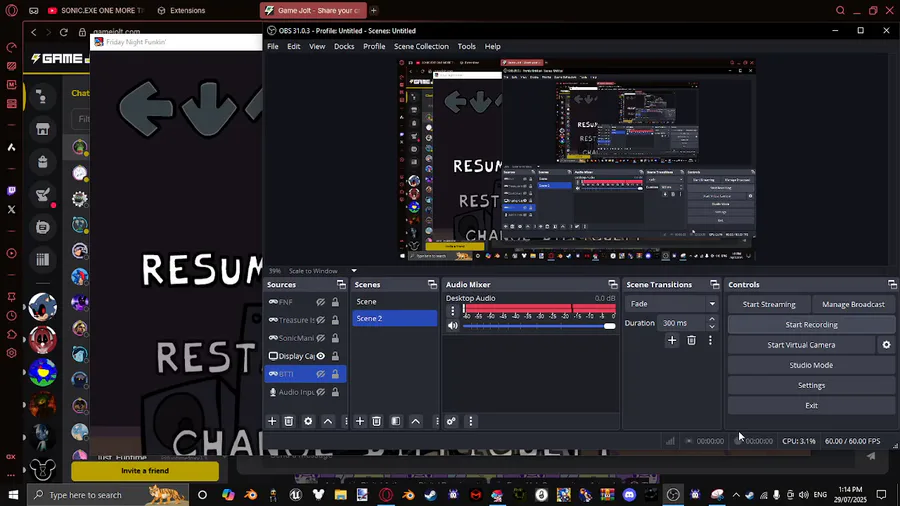Open Steam from the taskbar
This screenshot has width=900, height=506.
[430, 495]
